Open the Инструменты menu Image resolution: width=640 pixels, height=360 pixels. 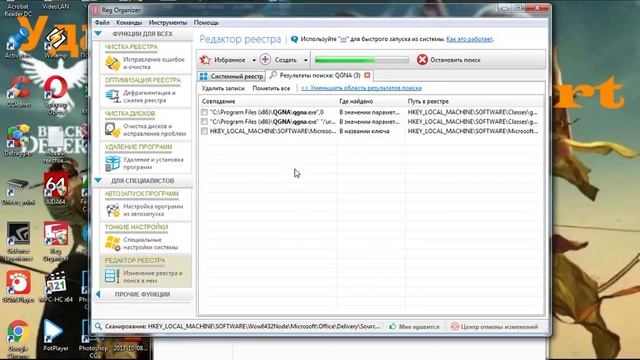(168, 22)
